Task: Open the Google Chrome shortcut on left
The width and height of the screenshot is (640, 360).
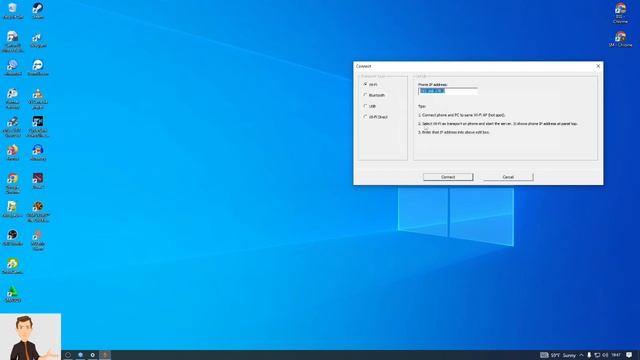Action: pyautogui.click(x=13, y=183)
